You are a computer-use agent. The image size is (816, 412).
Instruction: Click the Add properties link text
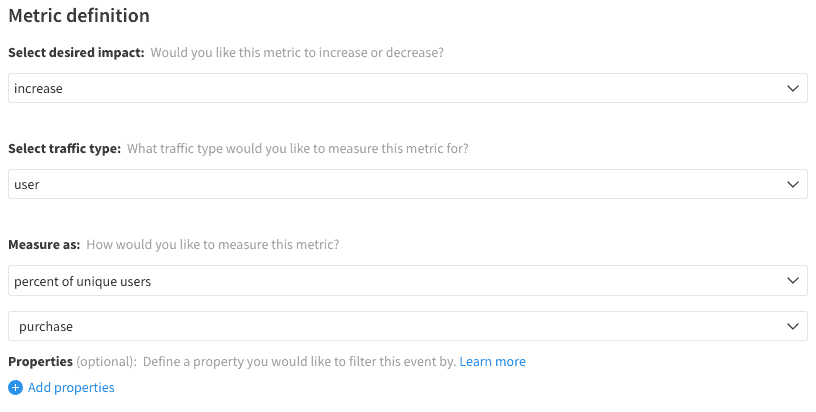pyautogui.click(x=71, y=388)
